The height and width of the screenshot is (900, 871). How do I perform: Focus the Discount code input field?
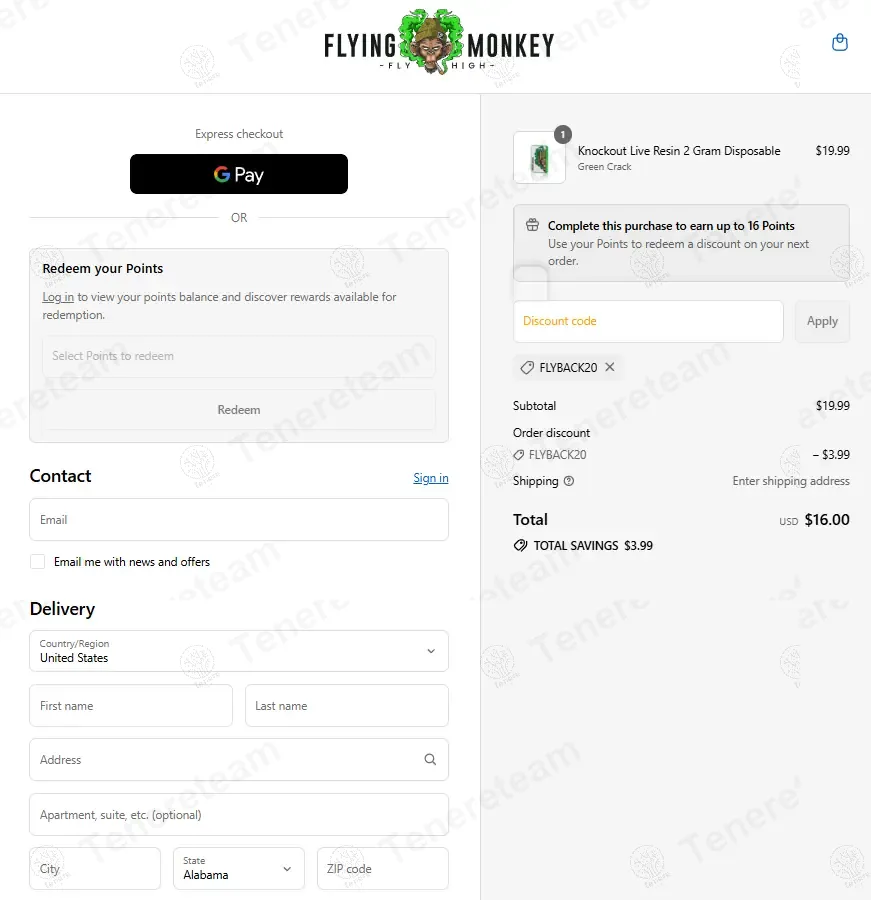tap(648, 321)
